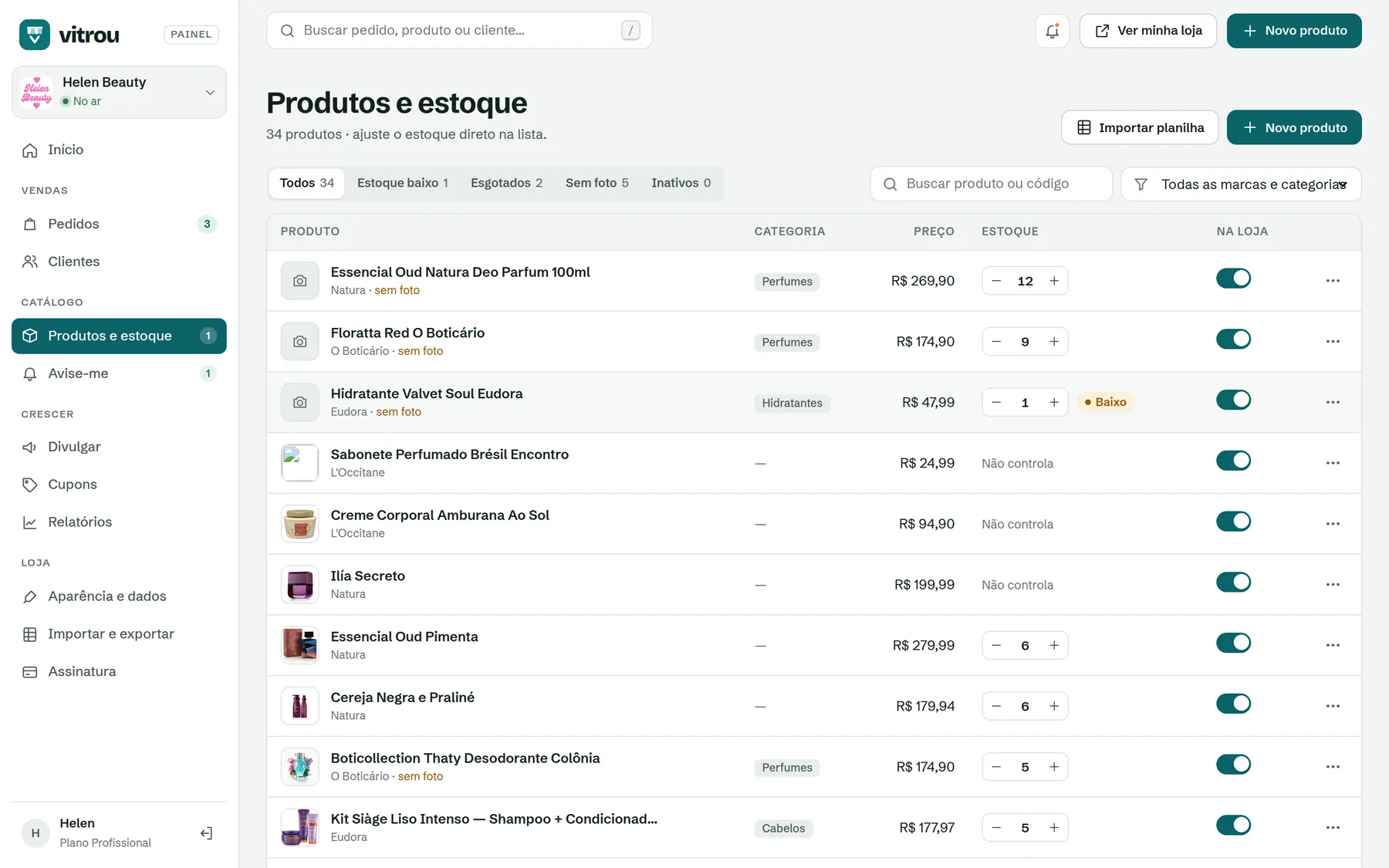Open Clientes in sidebar
The image size is (1389, 868).
tap(119, 262)
